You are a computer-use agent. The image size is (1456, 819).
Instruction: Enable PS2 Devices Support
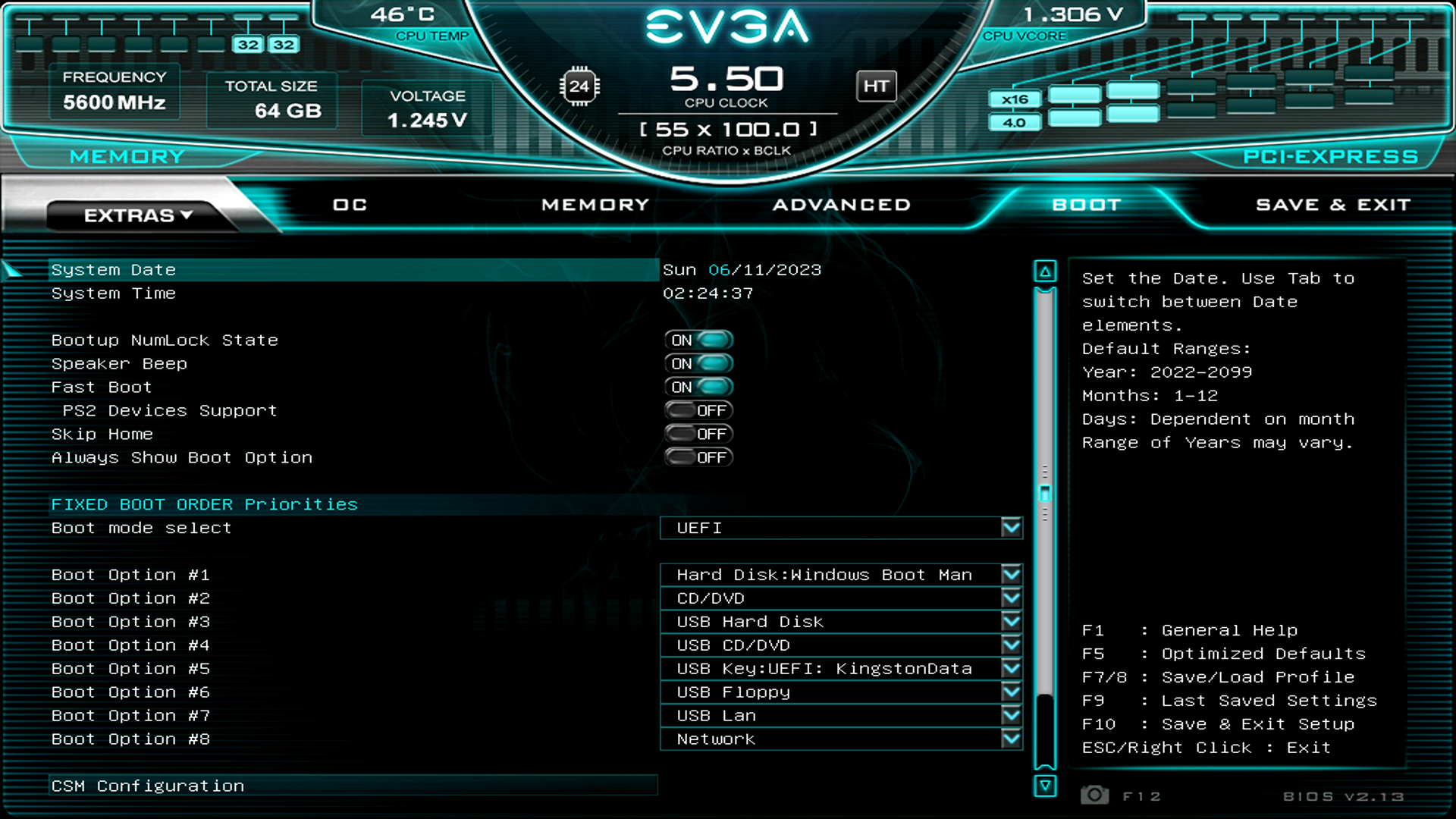click(698, 410)
